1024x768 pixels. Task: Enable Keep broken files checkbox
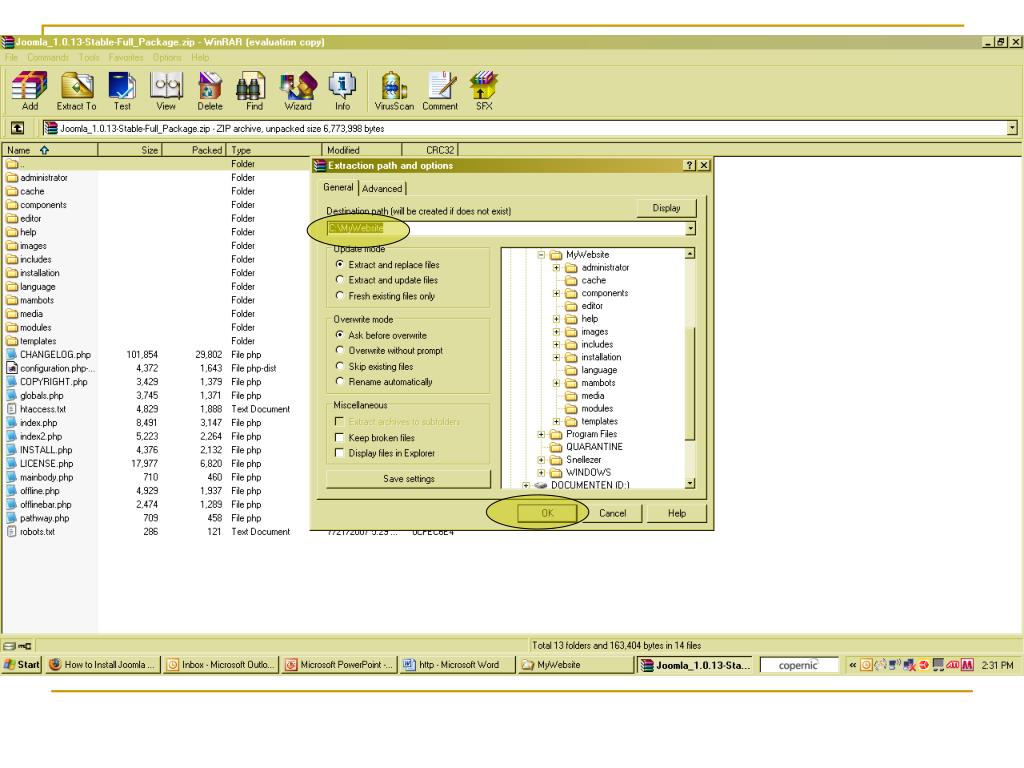pyautogui.click(x=340, y=438)
